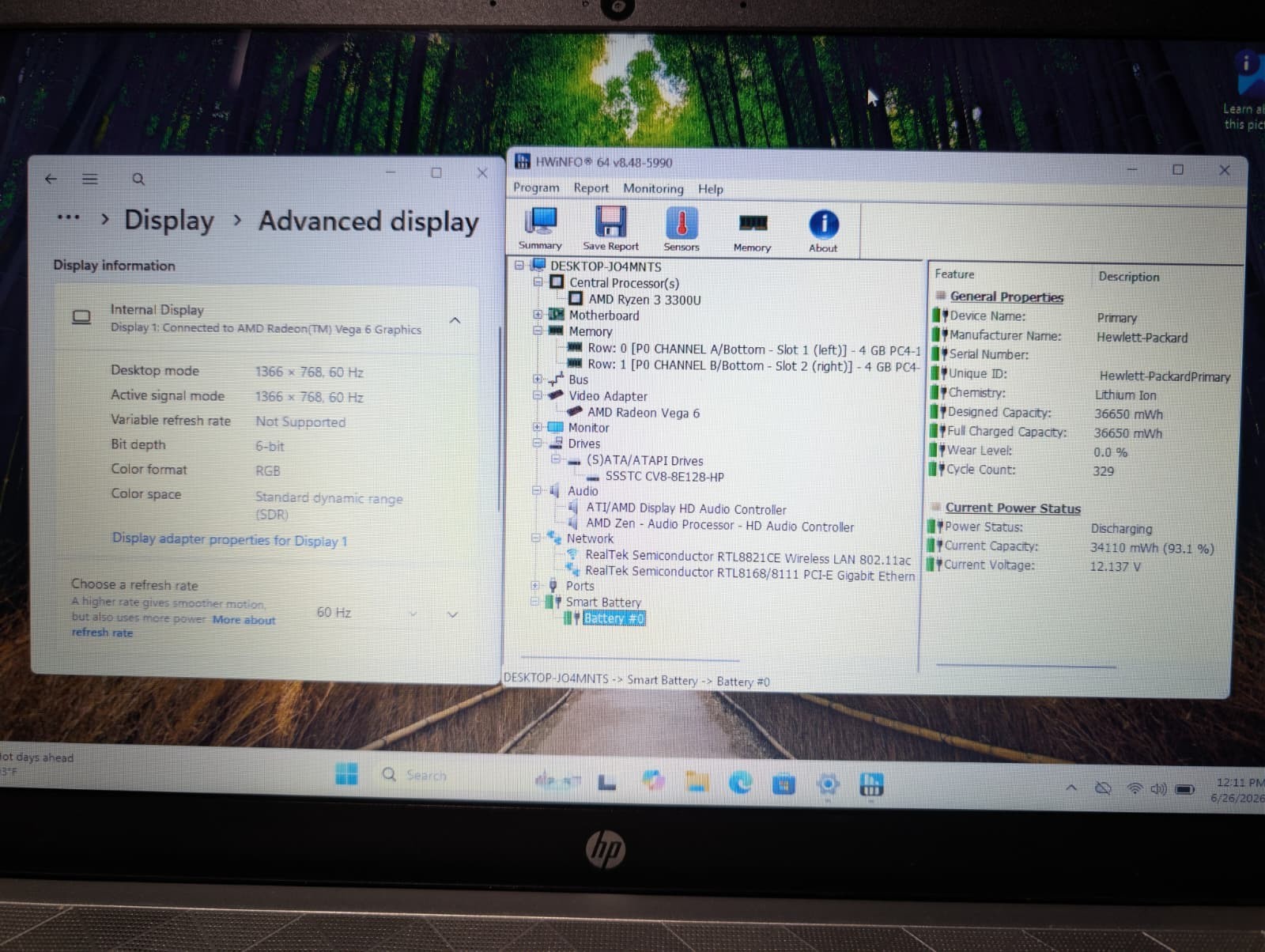Go to Display breadcrumb in Settings
The height and width of the screenshot is (952, 1265).
169,221
